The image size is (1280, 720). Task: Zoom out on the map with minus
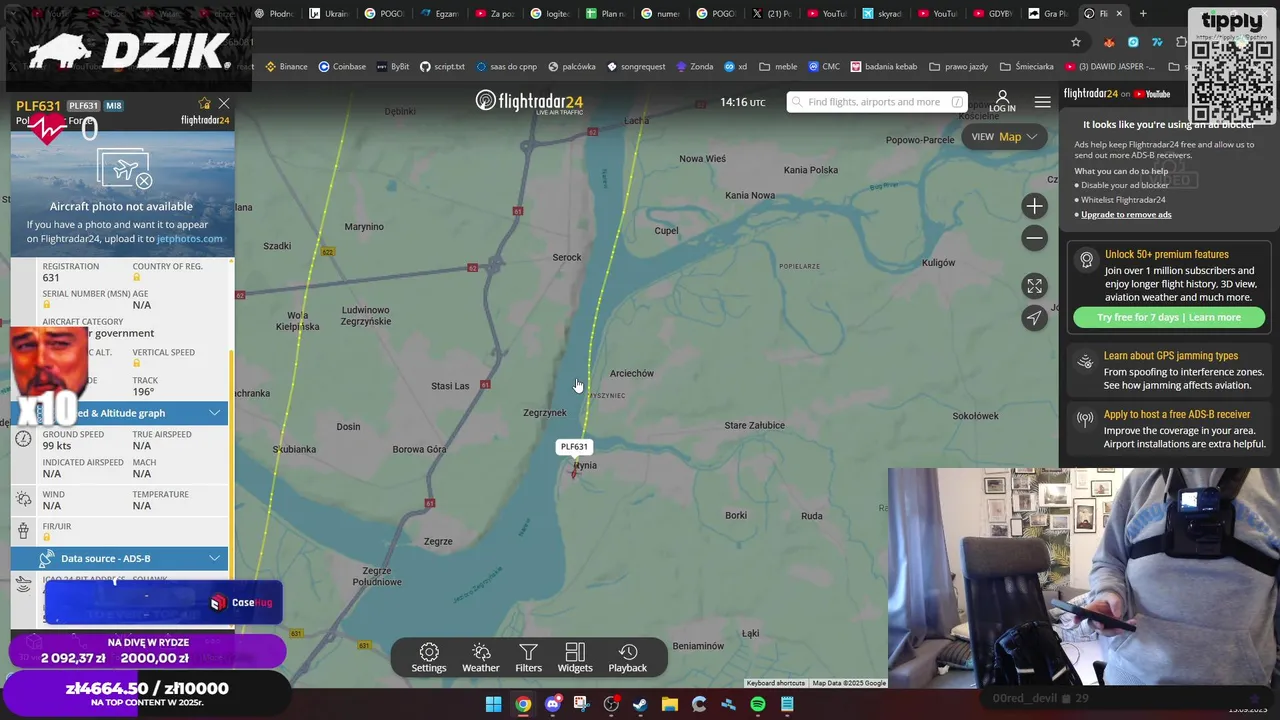[1034, 238]
